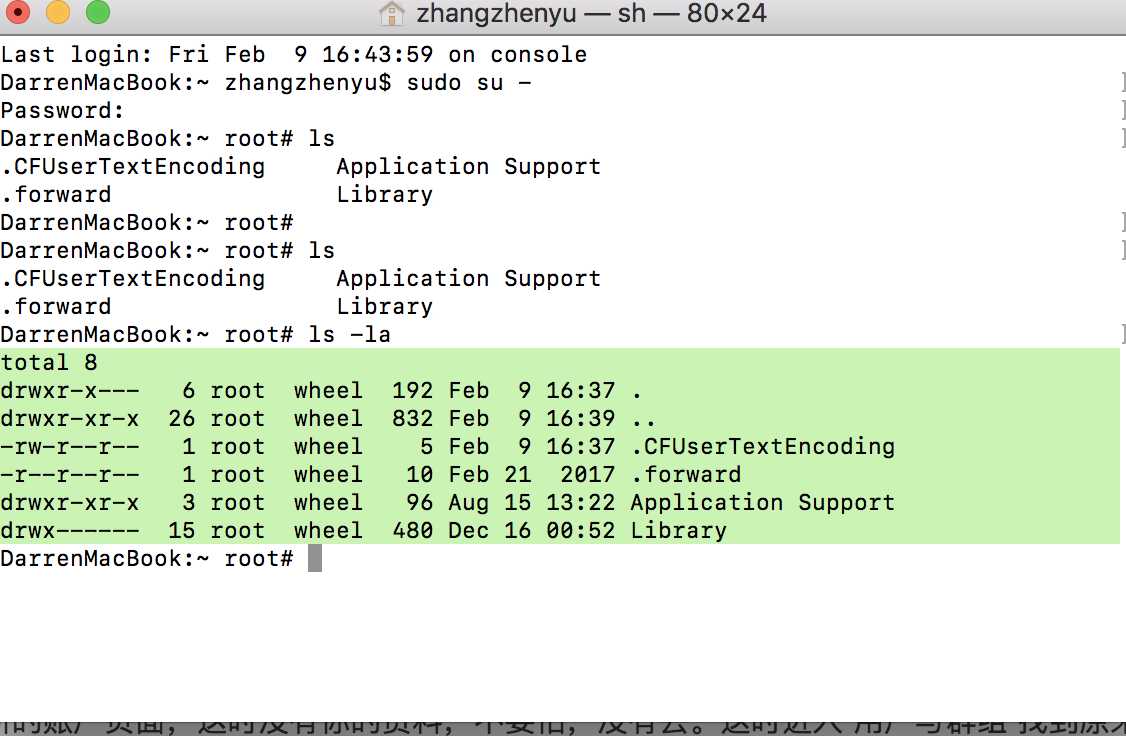Click Application Support in the highlighted listing
This screenshot has width=1126, height=736.
coord(762,502)
